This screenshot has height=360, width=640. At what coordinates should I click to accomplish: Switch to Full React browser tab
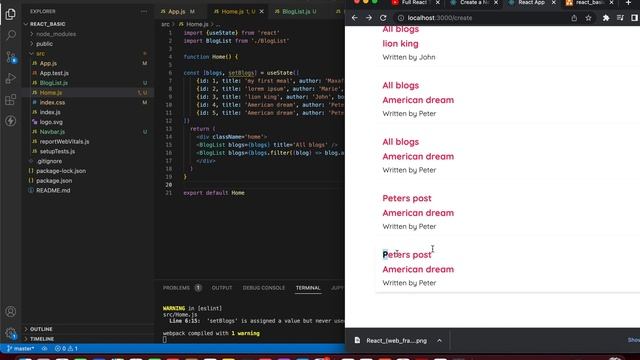[x=414, y=3]
